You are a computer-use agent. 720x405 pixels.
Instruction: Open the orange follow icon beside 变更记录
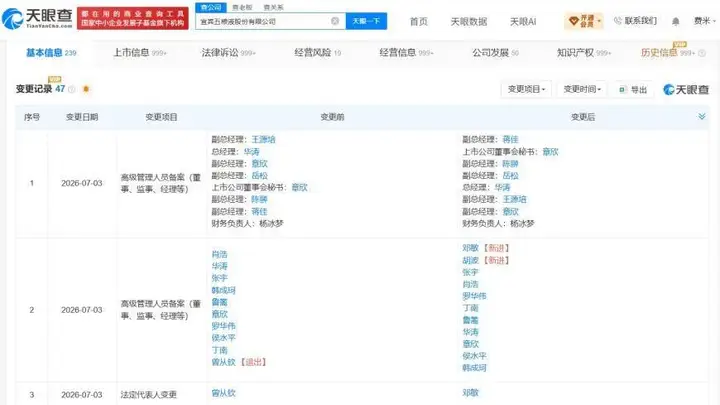tap(86, 89)
